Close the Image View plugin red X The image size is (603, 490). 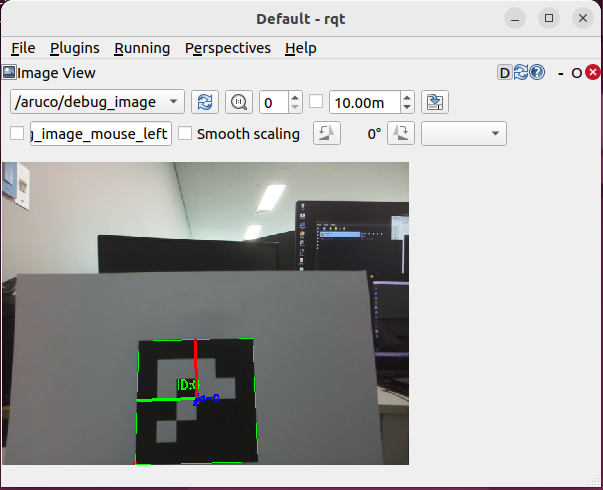tap(593, 72)
